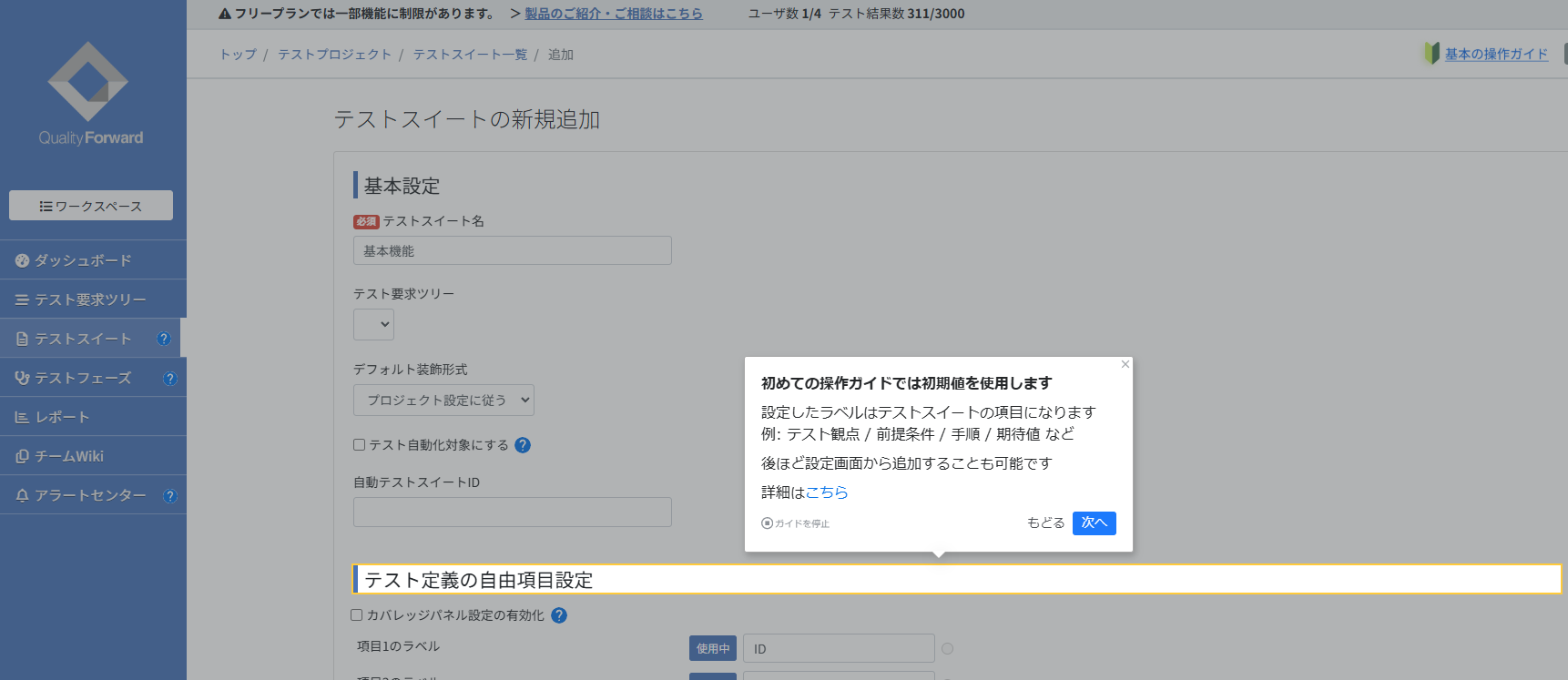Go to テストプロジェクト breadcrumb
Image resolution: width=1568 pixels, height=680 pixels.
pos(335,55)
